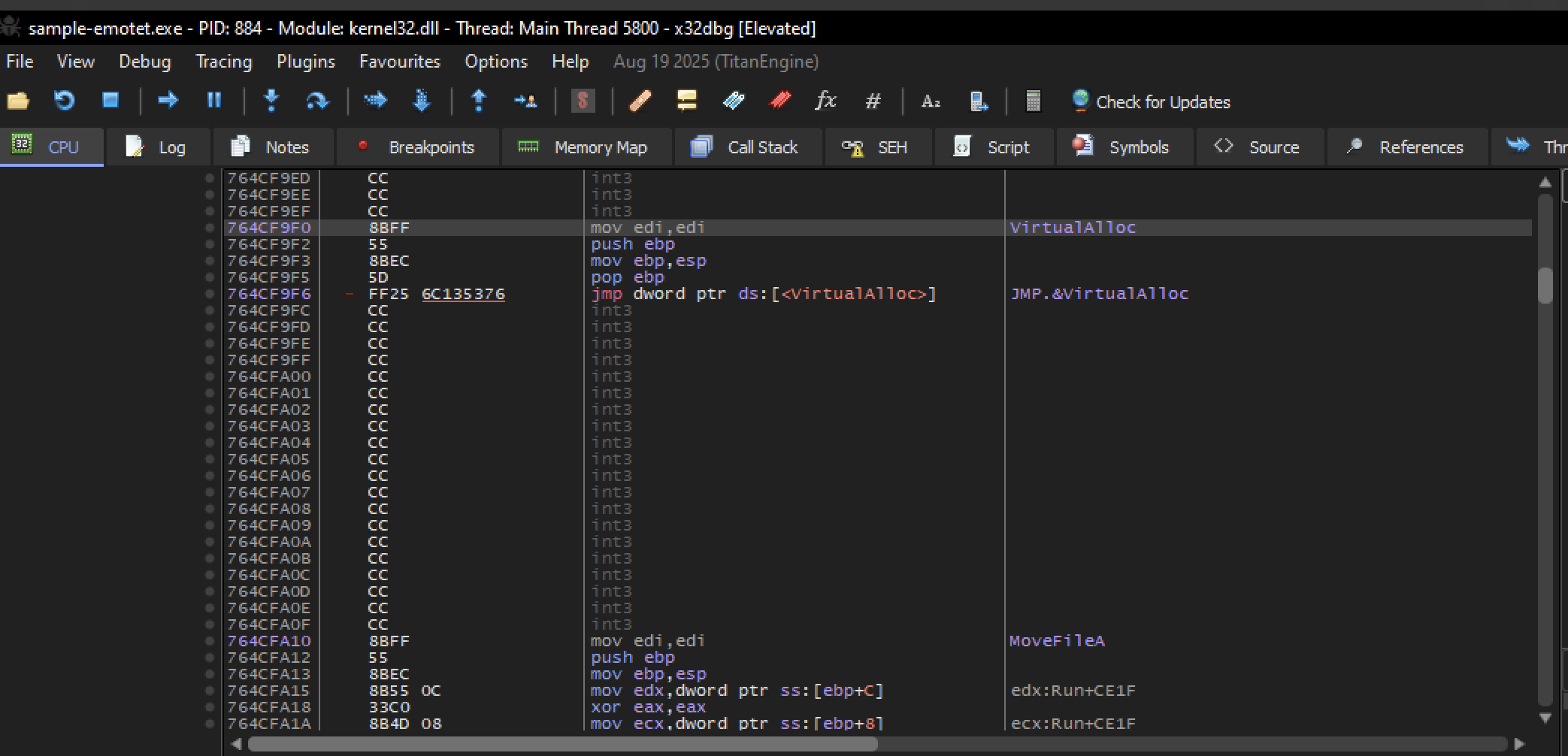Image resolution: width=1568 pixels, height=756 pixels.
Task: Open the Calculator icon
Action: tap(1034, 101)
